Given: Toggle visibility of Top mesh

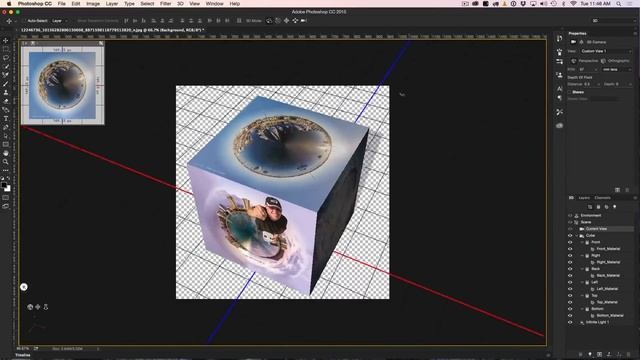Looking at the screenshot, I should tap(570, 296).
